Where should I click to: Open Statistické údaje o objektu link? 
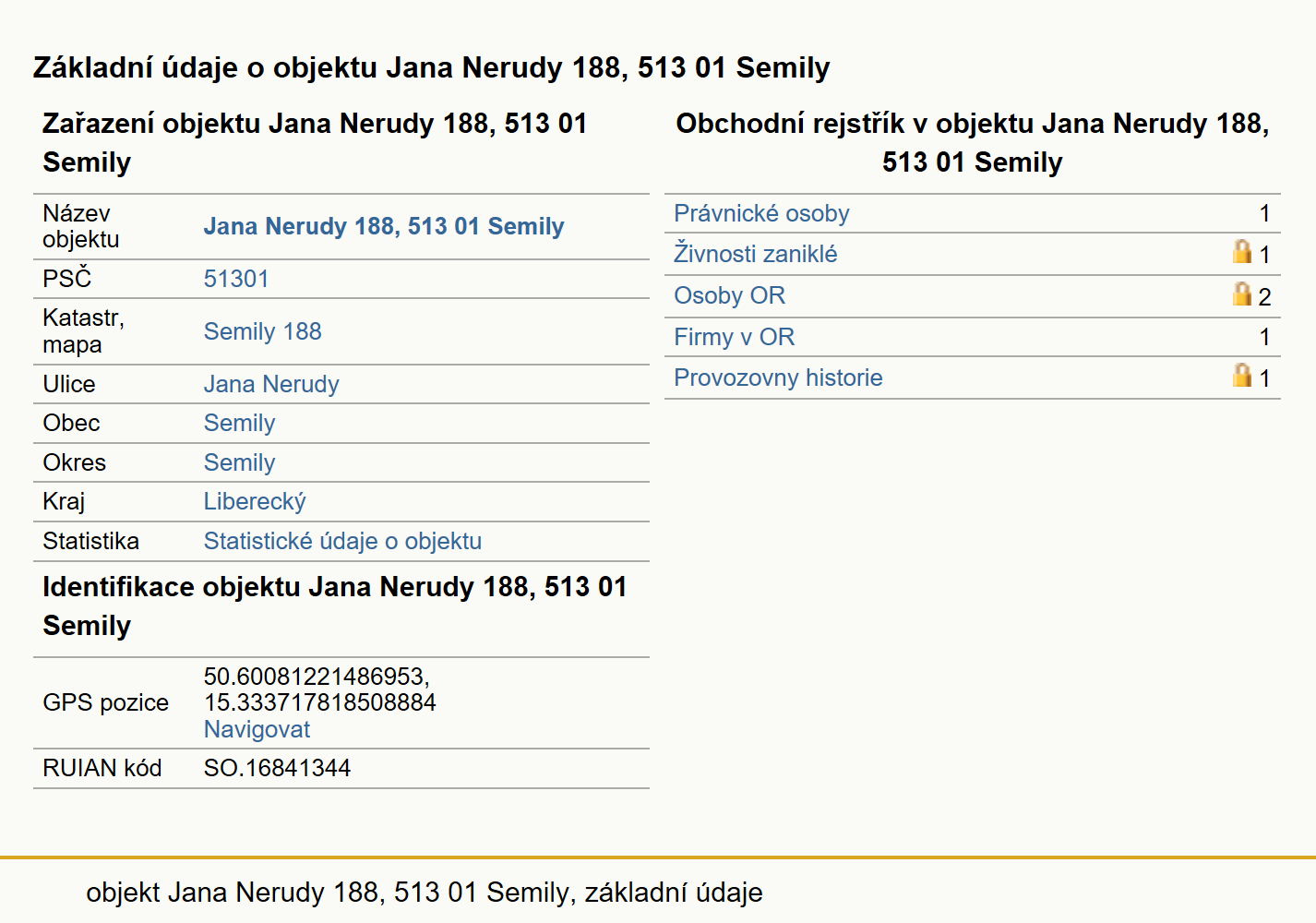(x=342, y=541)
